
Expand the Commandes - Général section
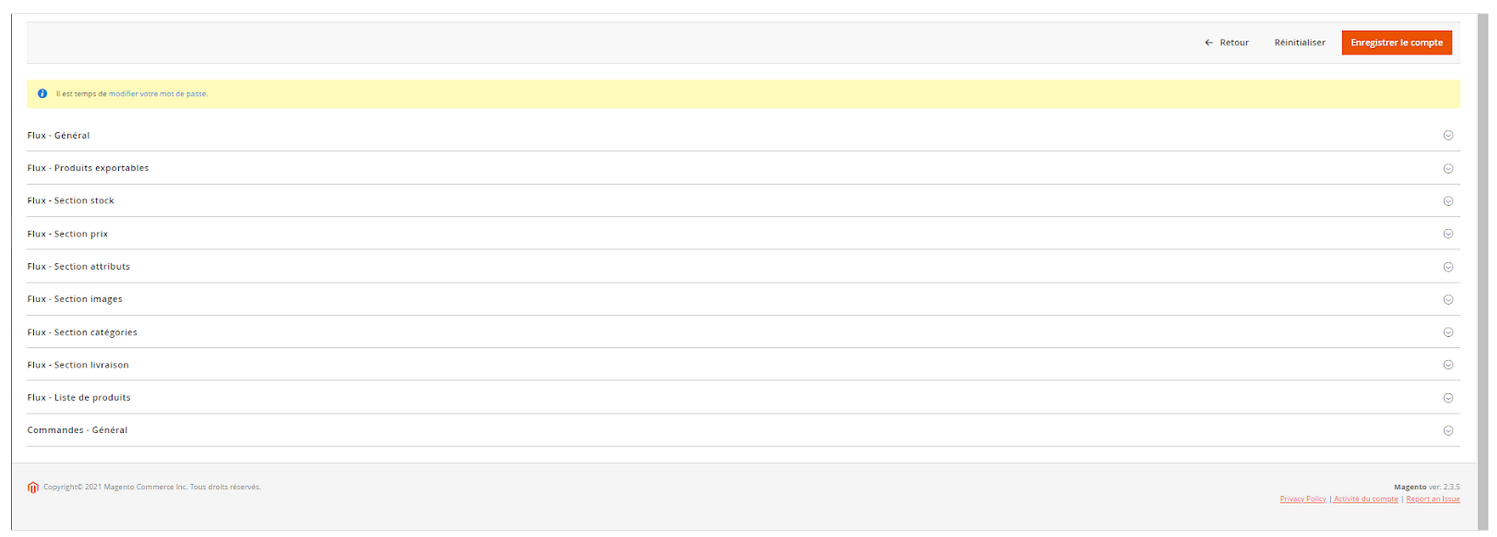click(x=743, y=430)
